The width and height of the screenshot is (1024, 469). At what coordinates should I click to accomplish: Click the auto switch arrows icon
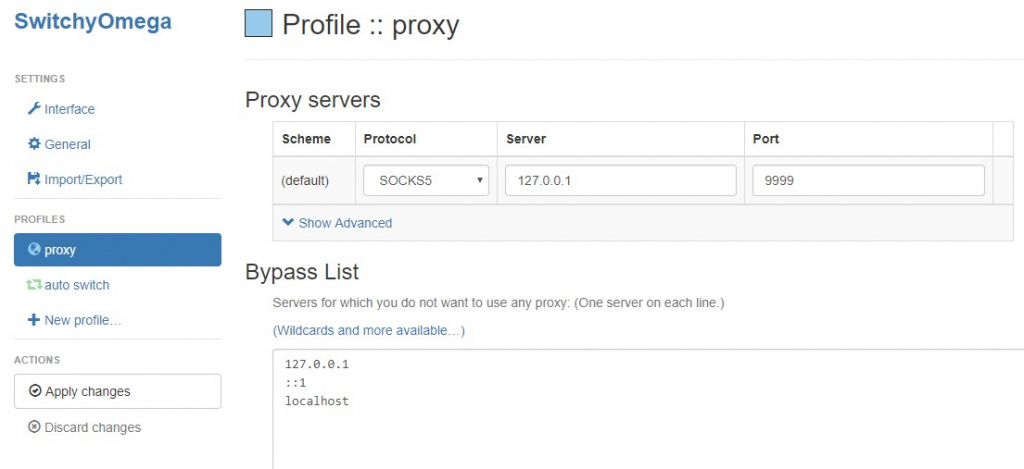pyautogui.click(x=34, y=285)
